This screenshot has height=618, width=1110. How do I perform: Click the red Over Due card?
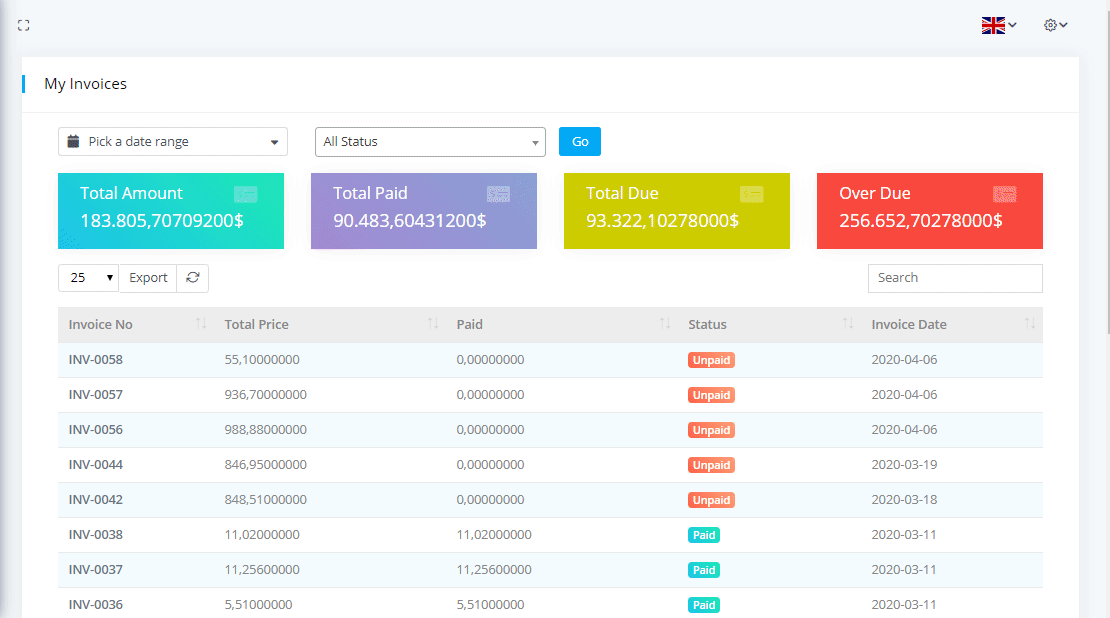click(929, 211)
